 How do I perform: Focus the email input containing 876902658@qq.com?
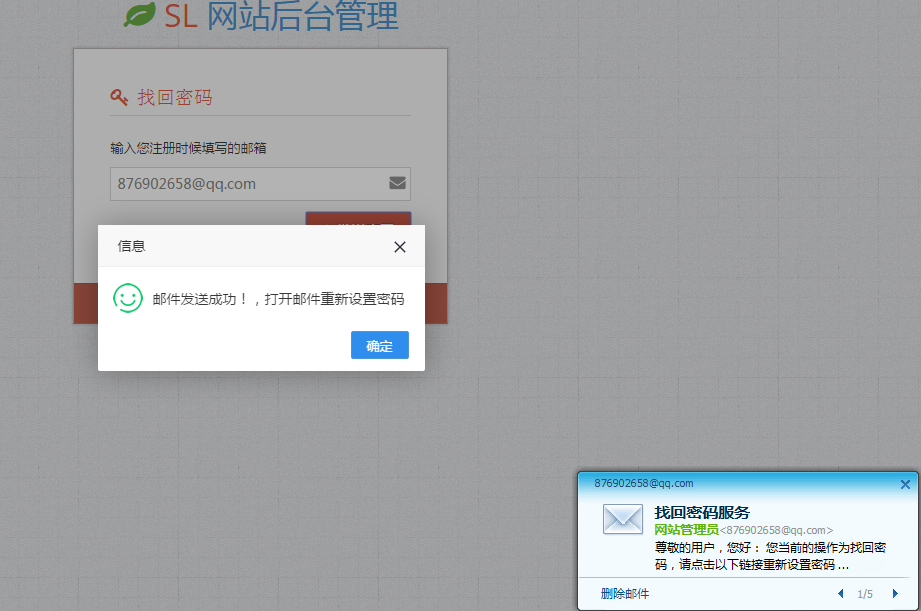[245, 184]
